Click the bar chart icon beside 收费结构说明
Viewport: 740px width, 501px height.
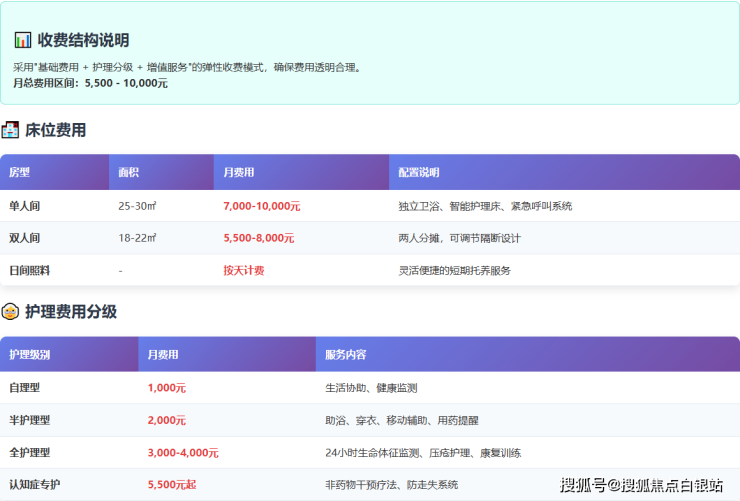(22, 41)
